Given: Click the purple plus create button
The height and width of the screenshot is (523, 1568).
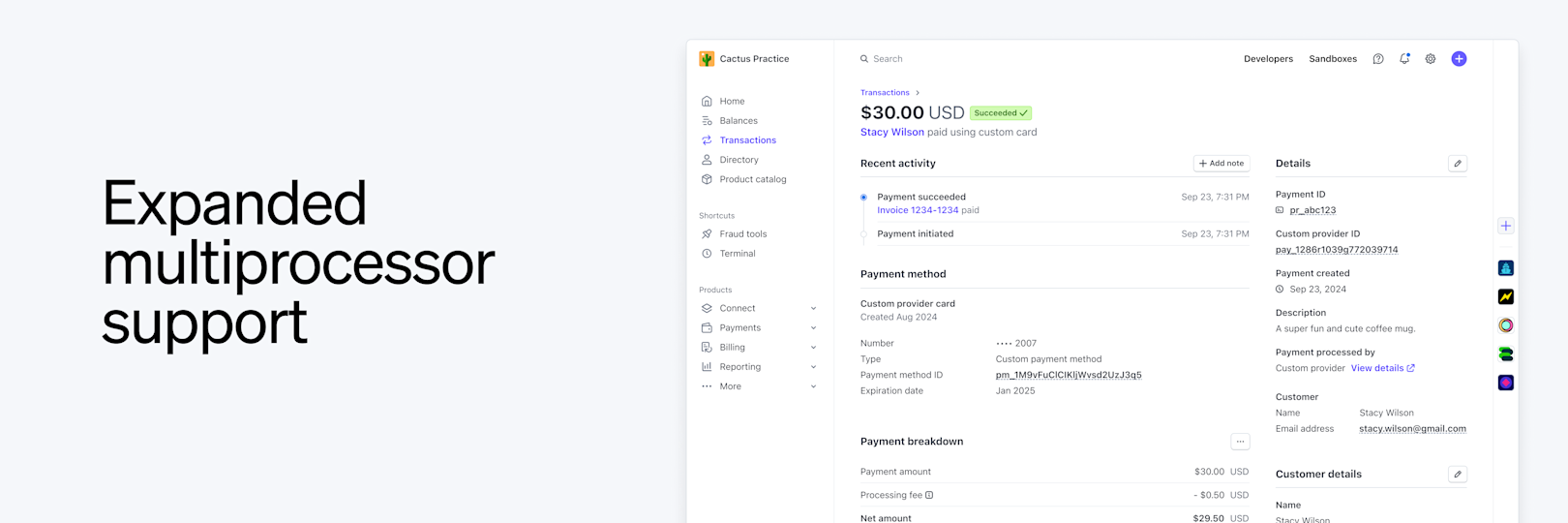Looking at the screenshot, I should (x=1459, y=59).
